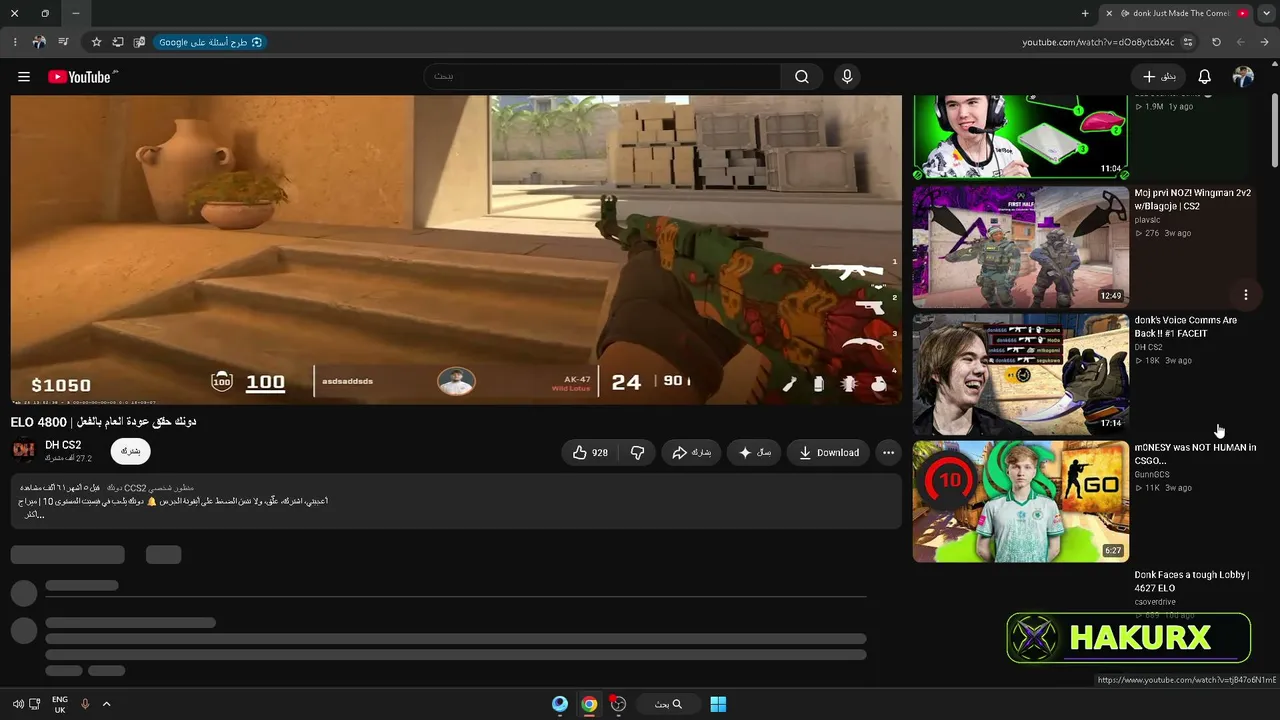Select the 'donk Just Made The Comeback' tab

click(x=1176, y=13)
